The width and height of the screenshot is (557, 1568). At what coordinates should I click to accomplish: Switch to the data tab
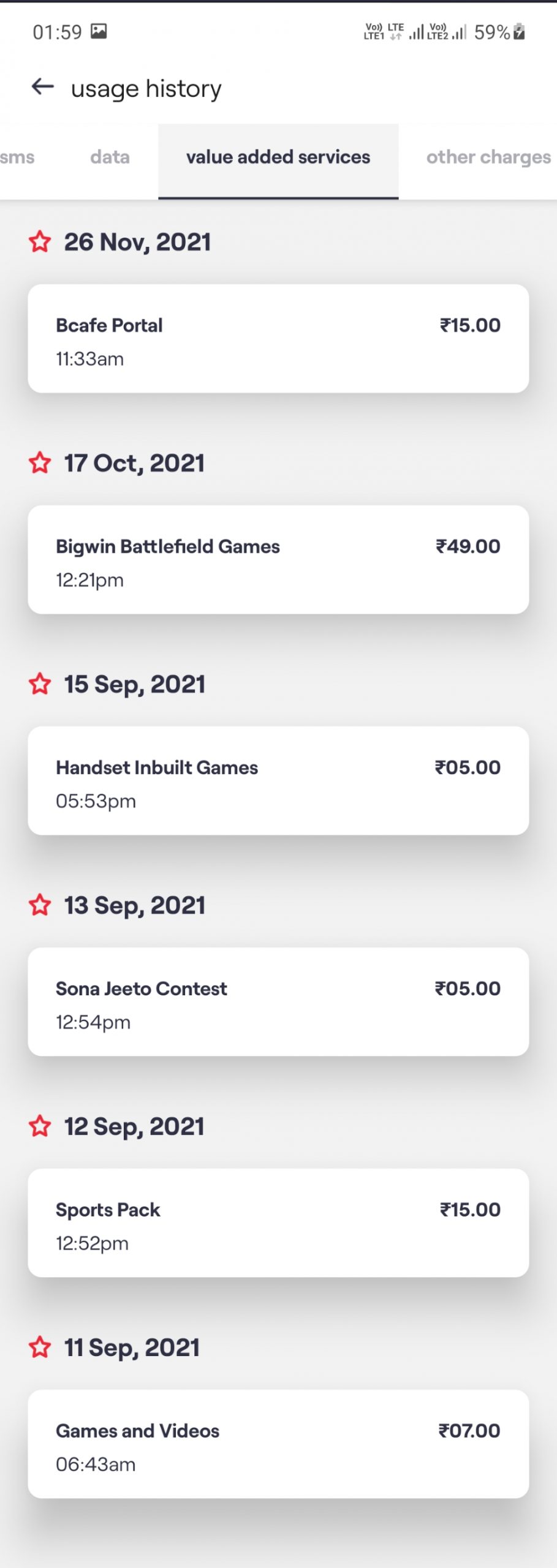pos(110,157)
